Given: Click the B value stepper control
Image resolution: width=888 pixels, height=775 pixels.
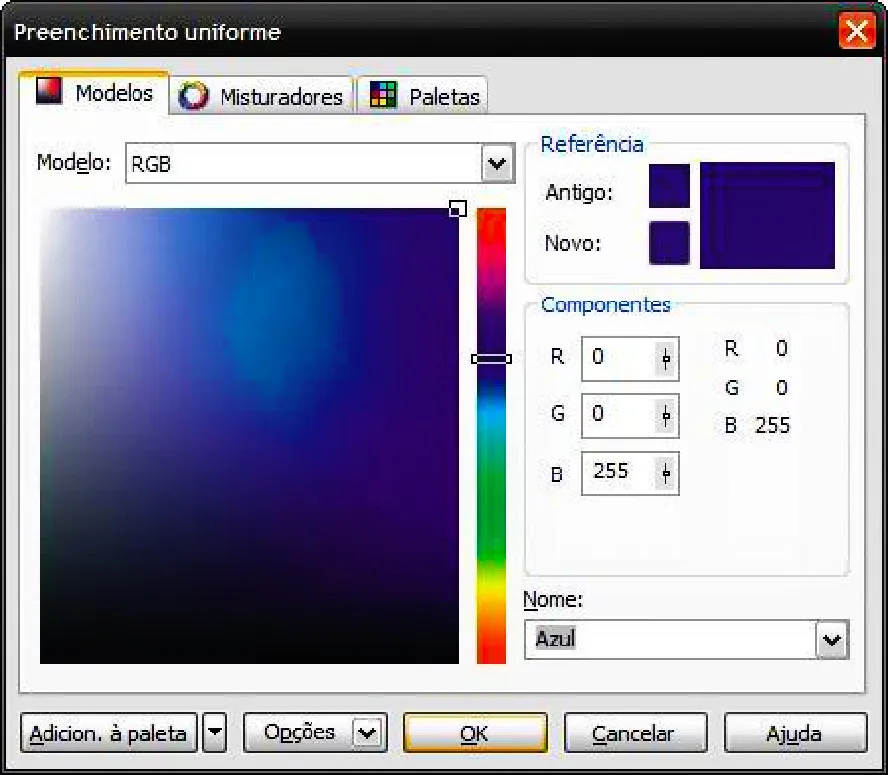Looking at the screenshot, I should (665, 473).
